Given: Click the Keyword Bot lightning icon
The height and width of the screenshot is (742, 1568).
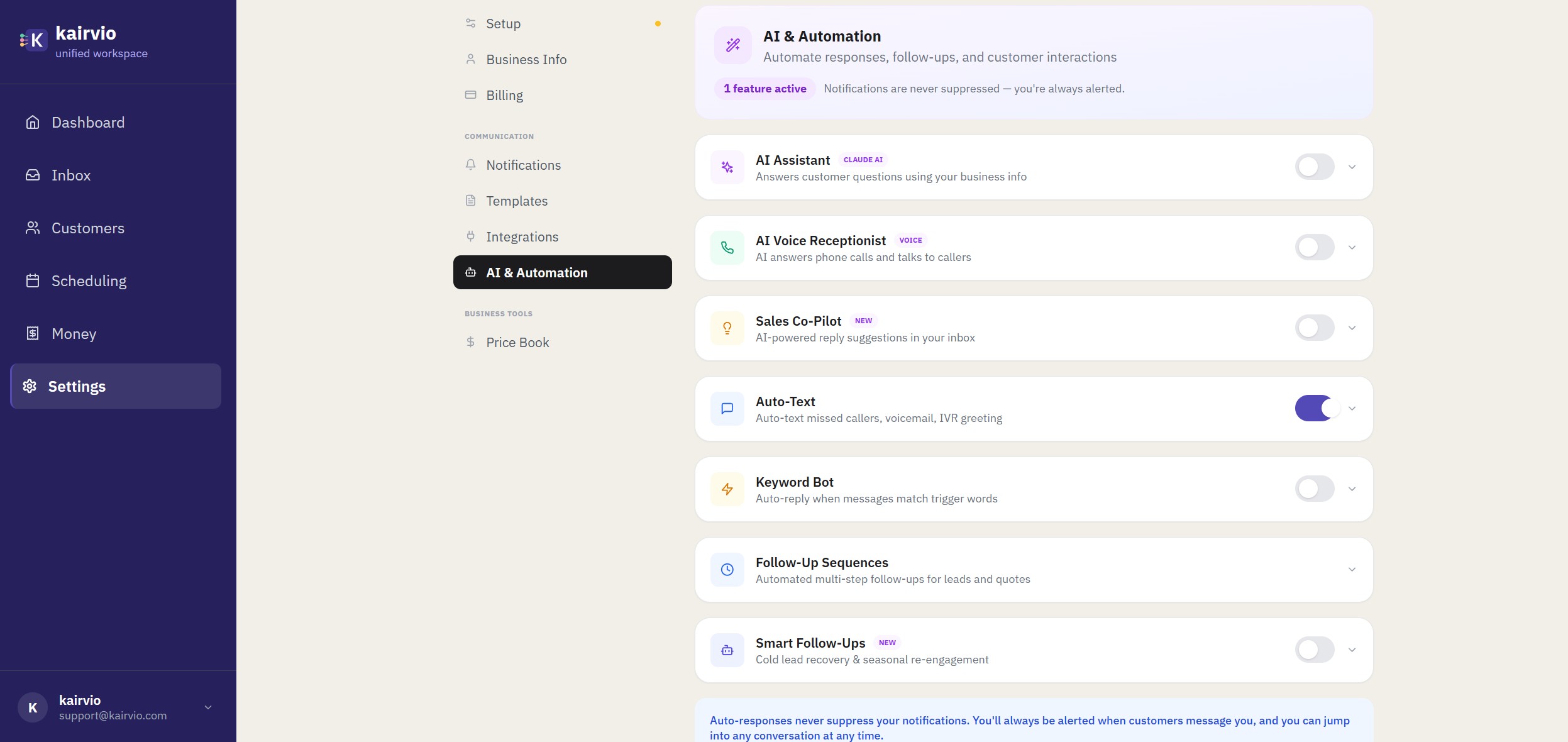Looking at the screenshot, I should (727, 489).
